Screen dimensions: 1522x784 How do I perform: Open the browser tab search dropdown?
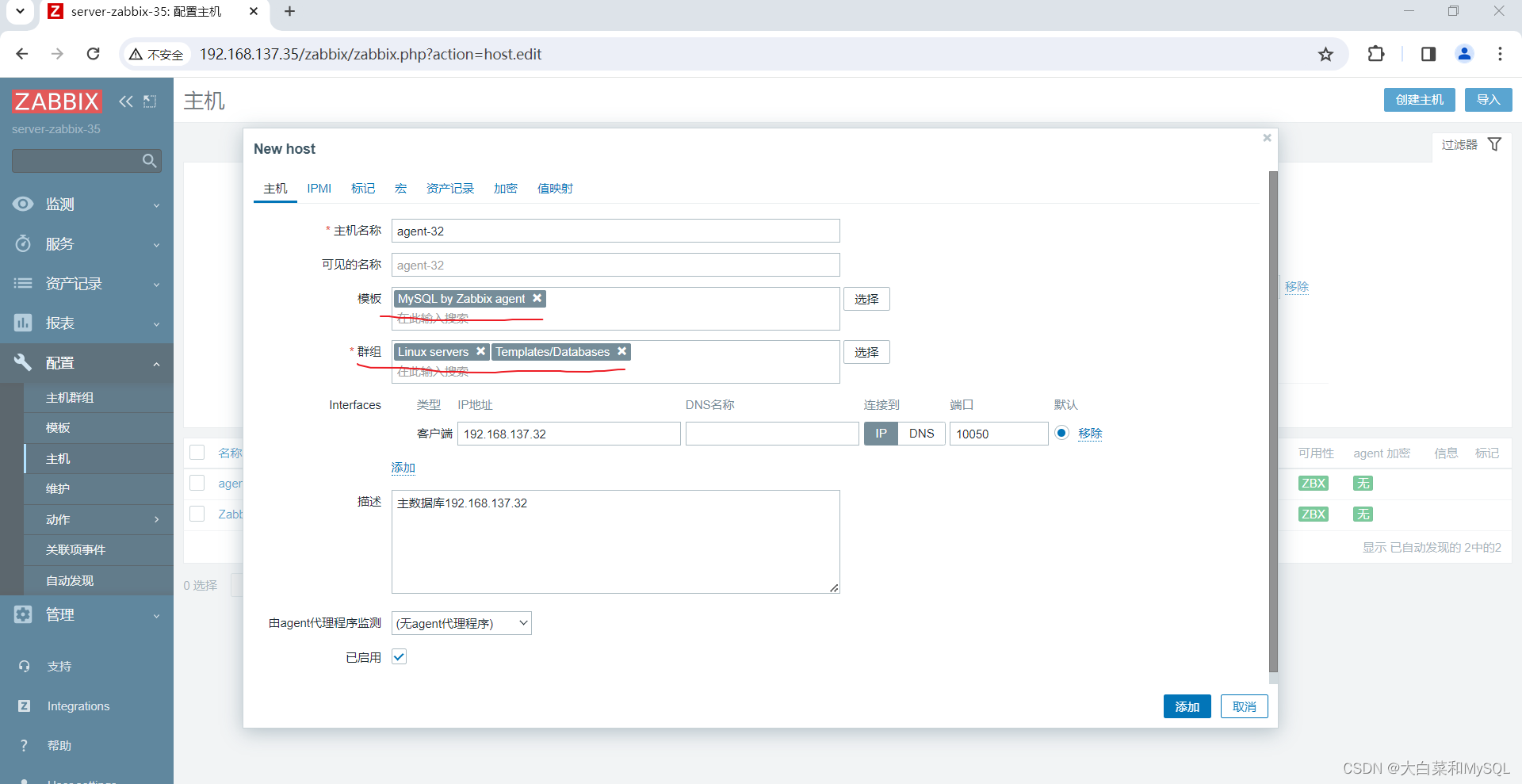point(20,11)
